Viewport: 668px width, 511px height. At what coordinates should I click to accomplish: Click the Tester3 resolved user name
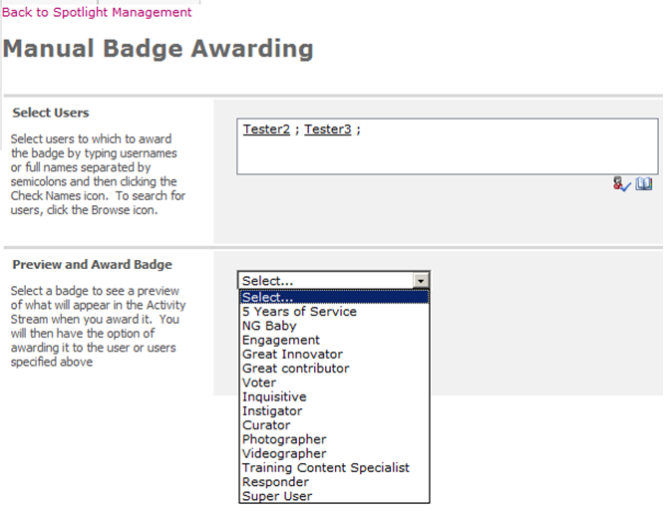[327, 129]
